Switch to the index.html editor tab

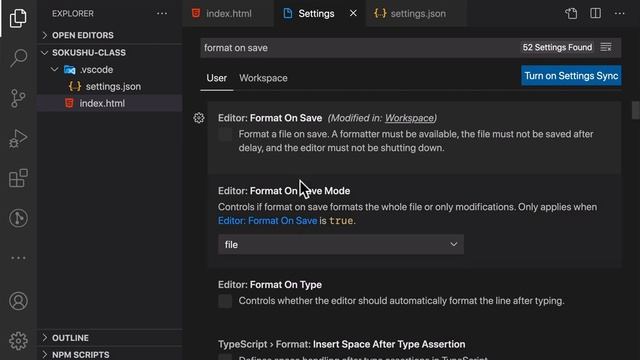pos(228,13)
